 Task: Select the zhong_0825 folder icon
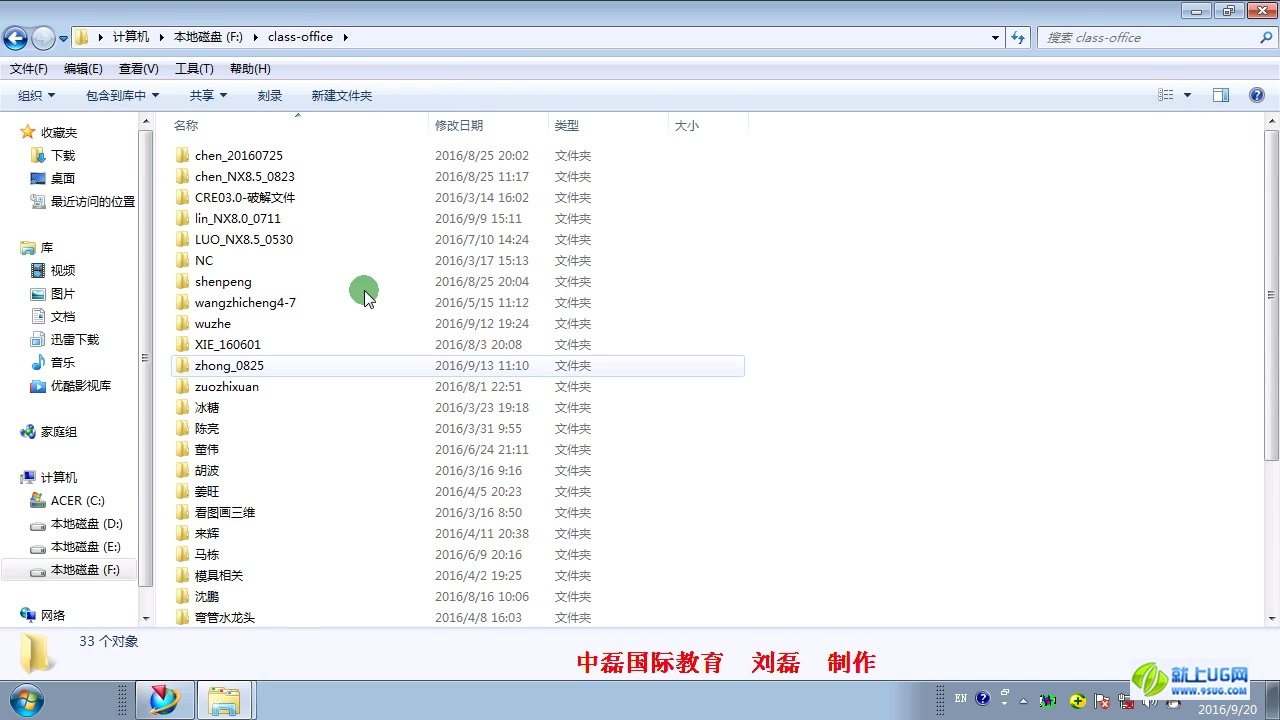pos(182,366)
